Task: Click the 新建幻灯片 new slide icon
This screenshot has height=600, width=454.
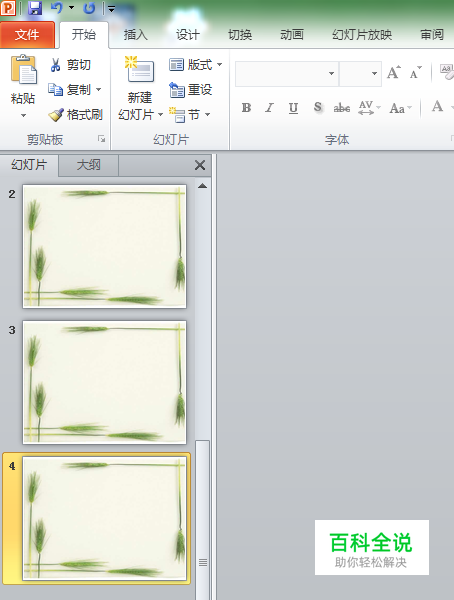Action: pos(139,70)
